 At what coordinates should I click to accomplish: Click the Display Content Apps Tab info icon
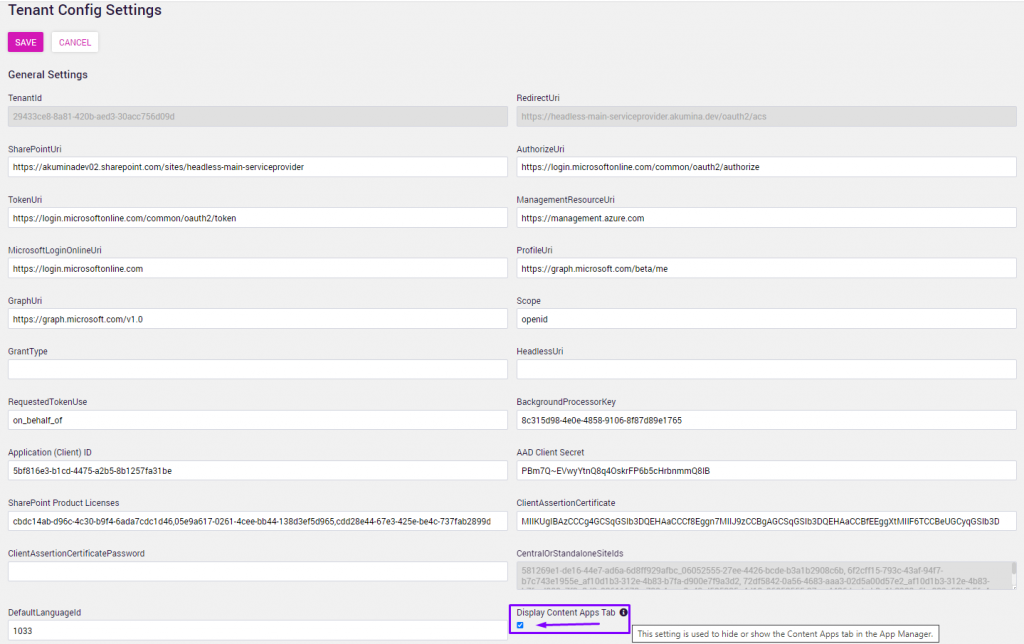click(x=623, y=612)
